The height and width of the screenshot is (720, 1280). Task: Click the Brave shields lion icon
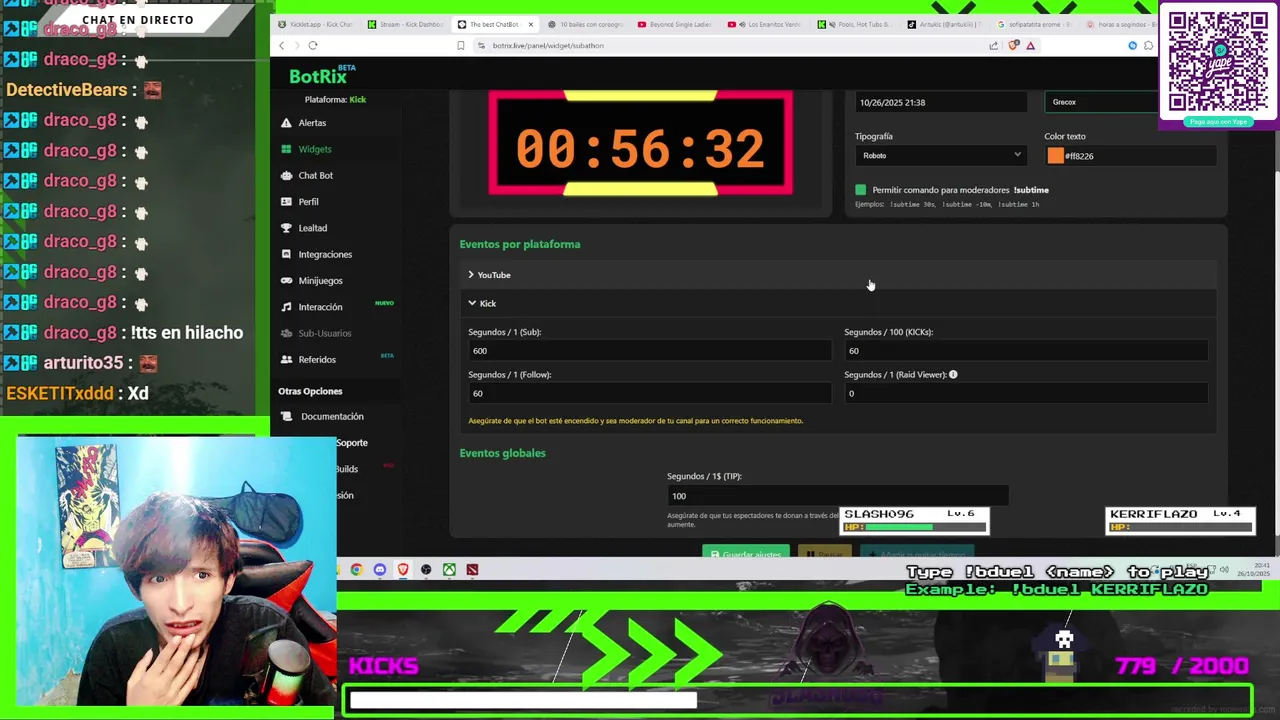pos(1014,45)
